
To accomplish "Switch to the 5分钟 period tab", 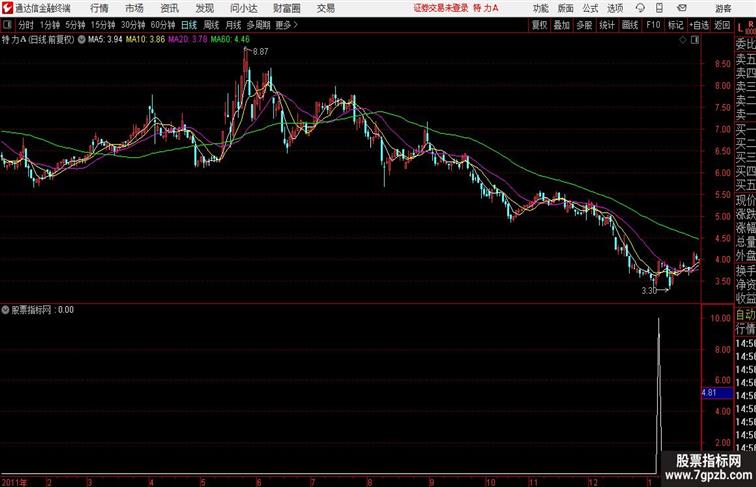I will coord(75,25).
